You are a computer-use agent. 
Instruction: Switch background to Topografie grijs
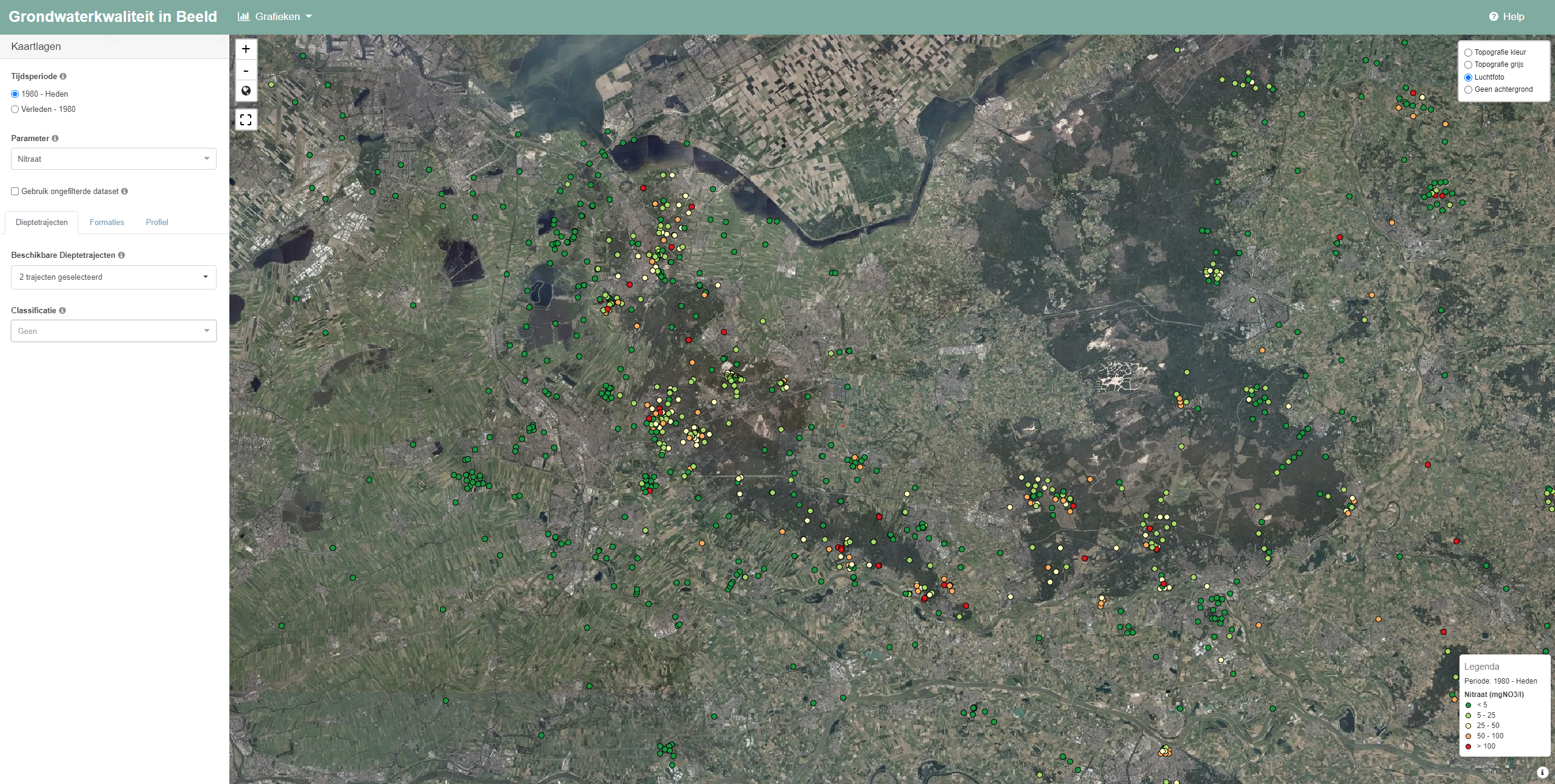tap(1468, 65)
